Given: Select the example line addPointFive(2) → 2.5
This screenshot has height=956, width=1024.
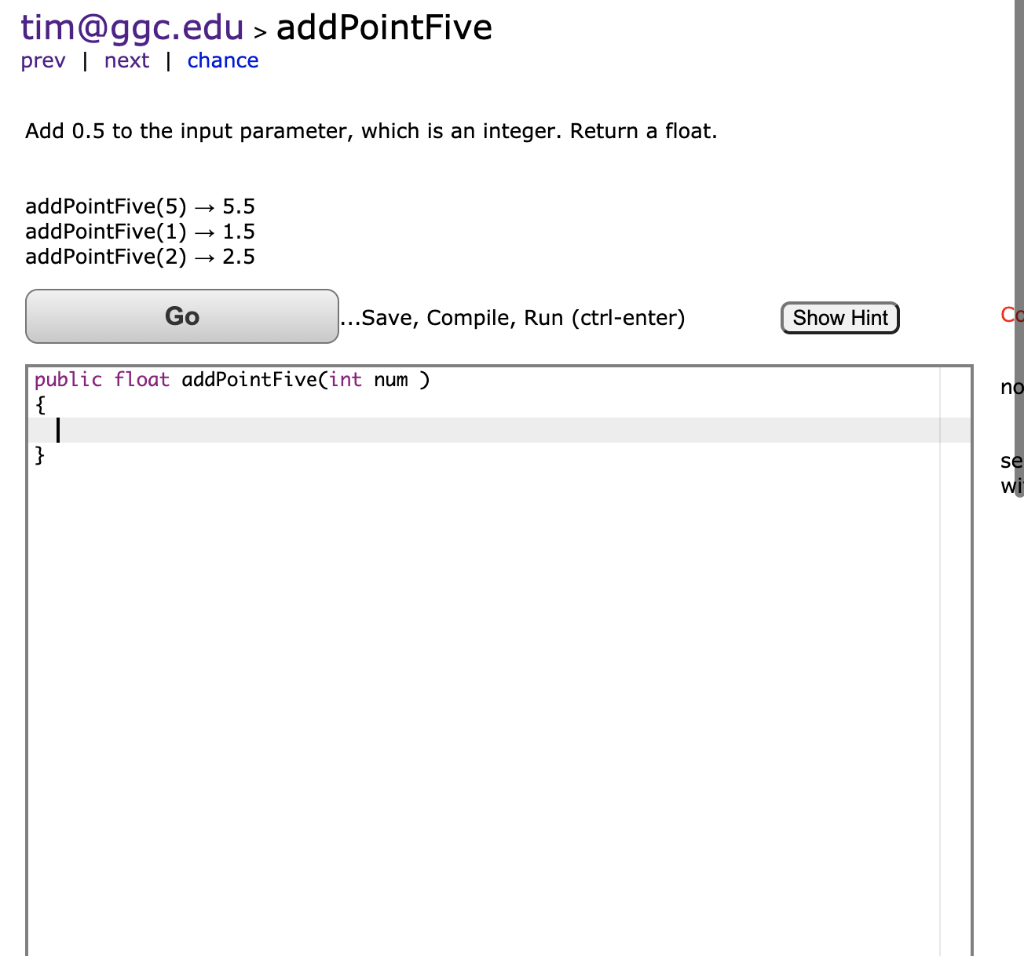Looking at the screenshot, I should coord(140,256).
